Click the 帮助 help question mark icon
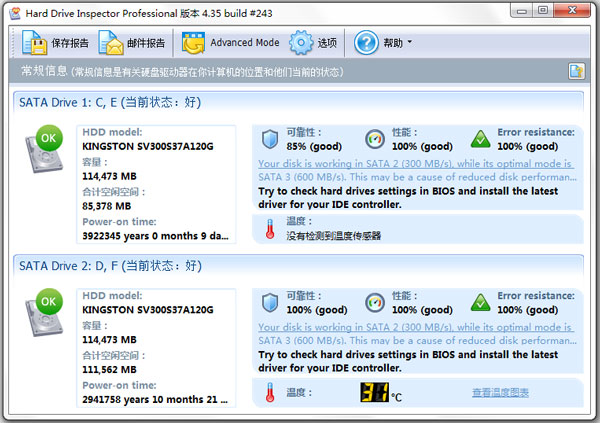Viewport: 600px width, 423px height. [x=367, y=44]
